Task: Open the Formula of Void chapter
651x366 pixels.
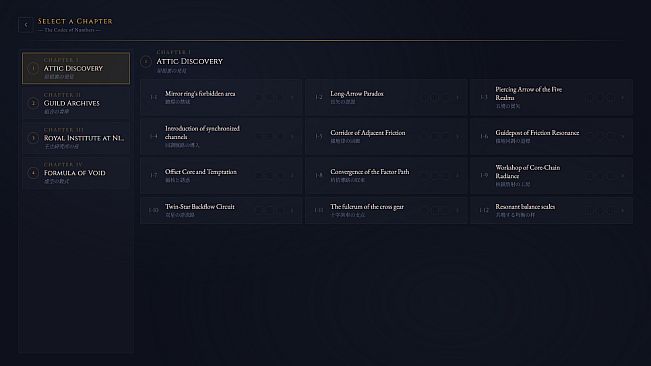Action: (76, 173)
